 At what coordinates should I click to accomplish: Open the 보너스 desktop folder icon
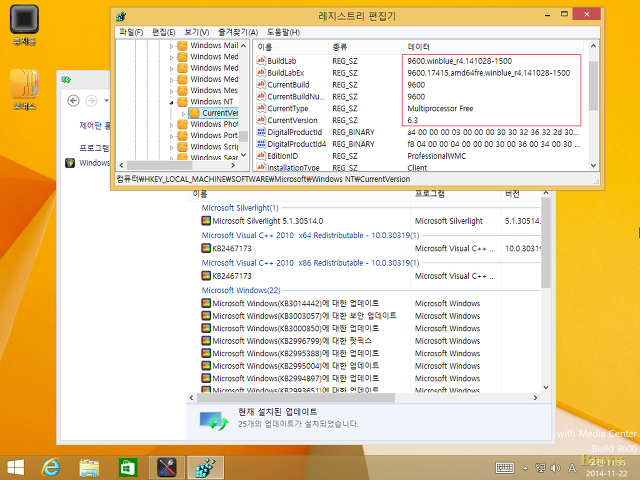24,89
